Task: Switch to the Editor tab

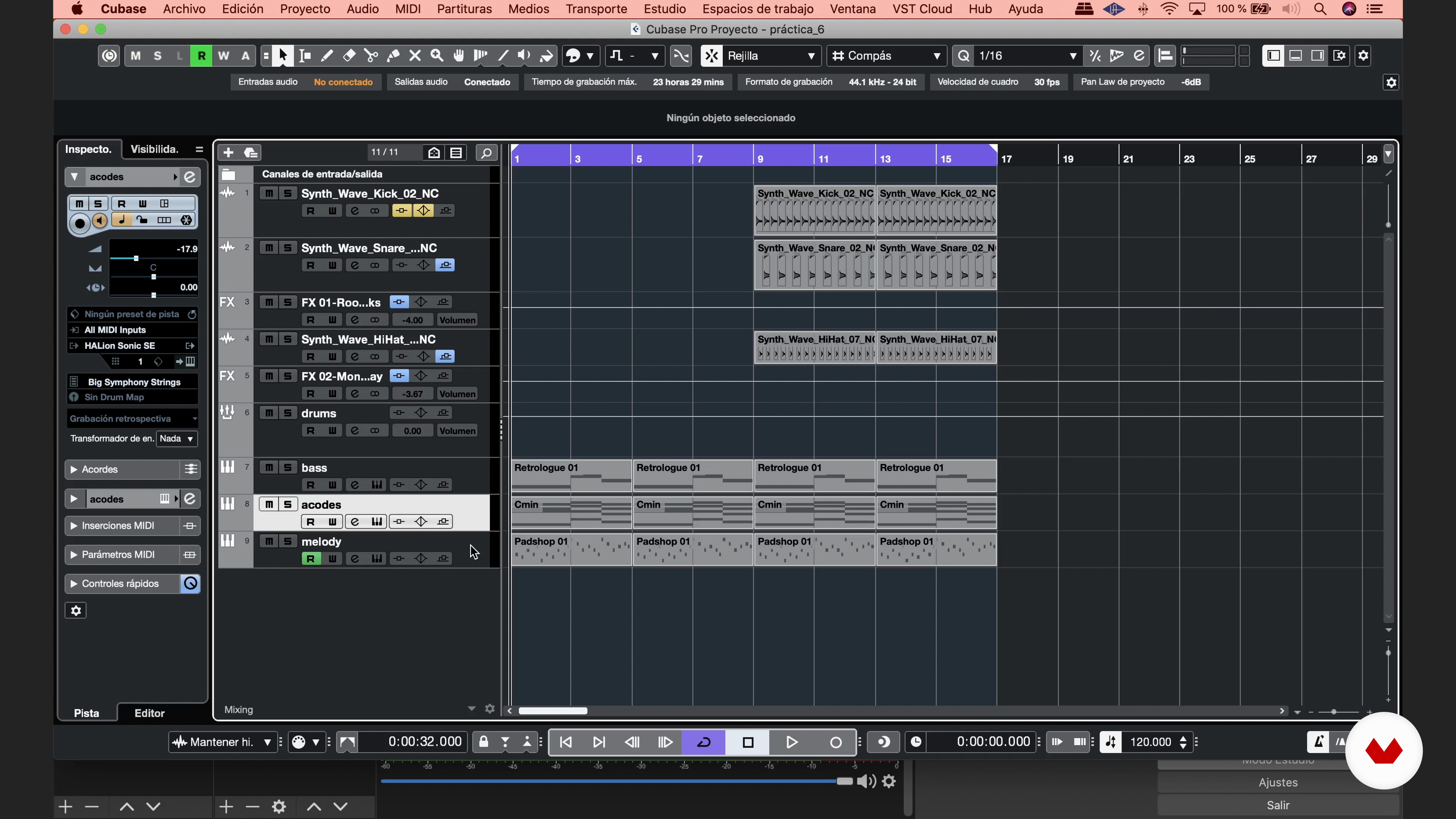Action: [149, 713]
